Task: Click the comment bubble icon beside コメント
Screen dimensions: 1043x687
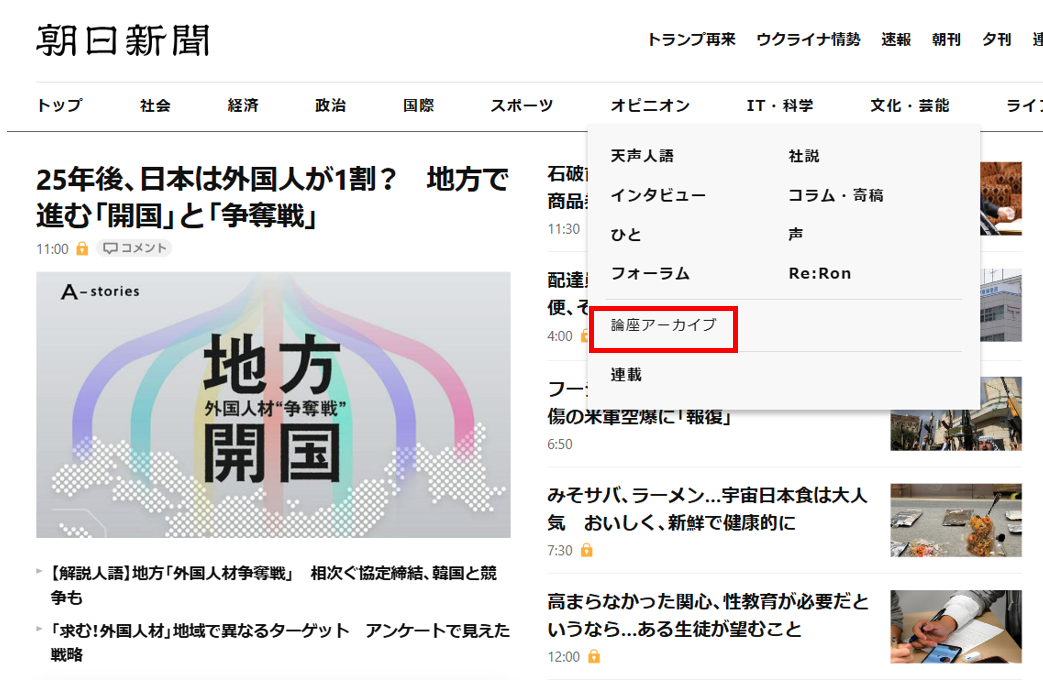Action: tap(110, 248)
